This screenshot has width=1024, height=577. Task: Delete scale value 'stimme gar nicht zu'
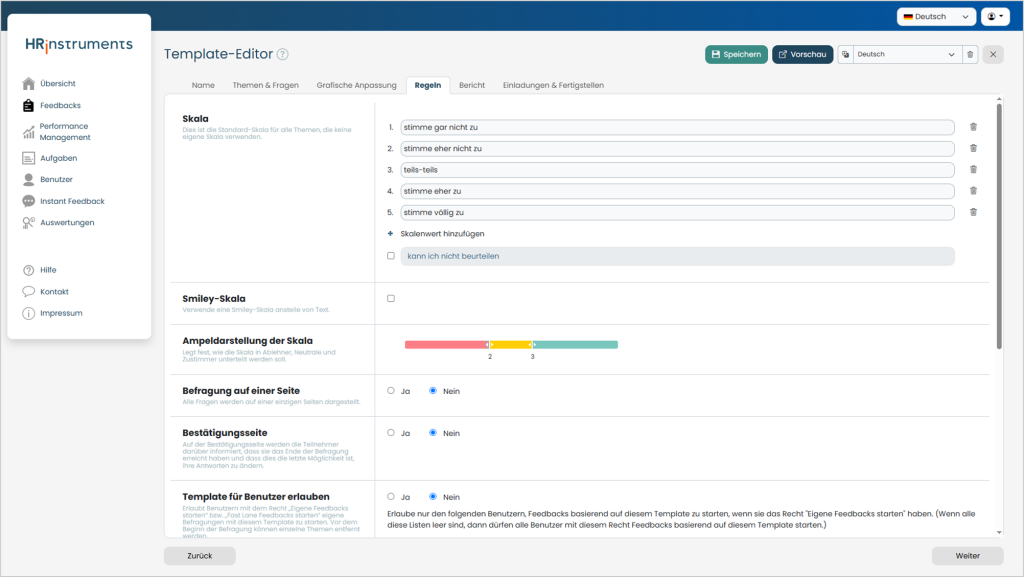[x=973, y=127]
